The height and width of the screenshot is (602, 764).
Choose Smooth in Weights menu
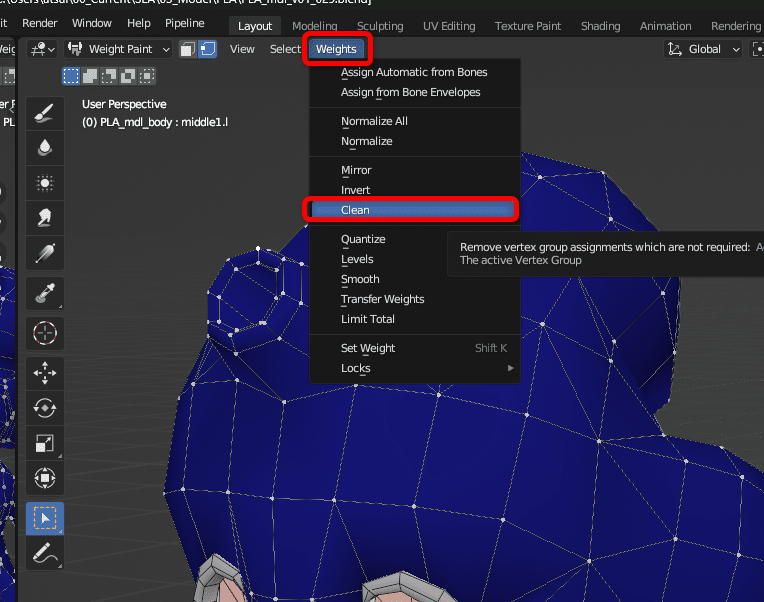point(414,280)
